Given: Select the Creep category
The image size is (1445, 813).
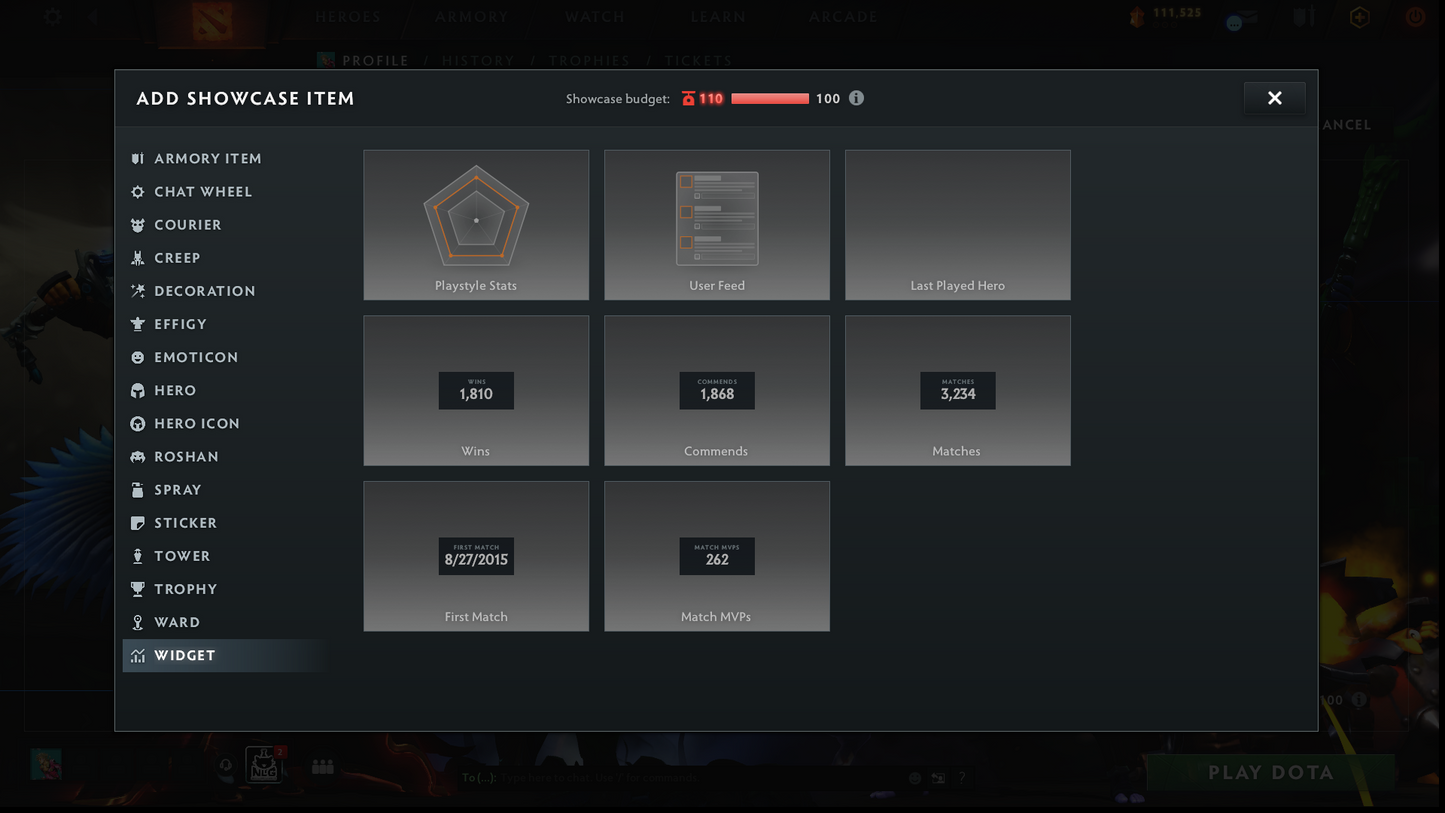Looking at the screenshot, I should [x=224, y=257].
